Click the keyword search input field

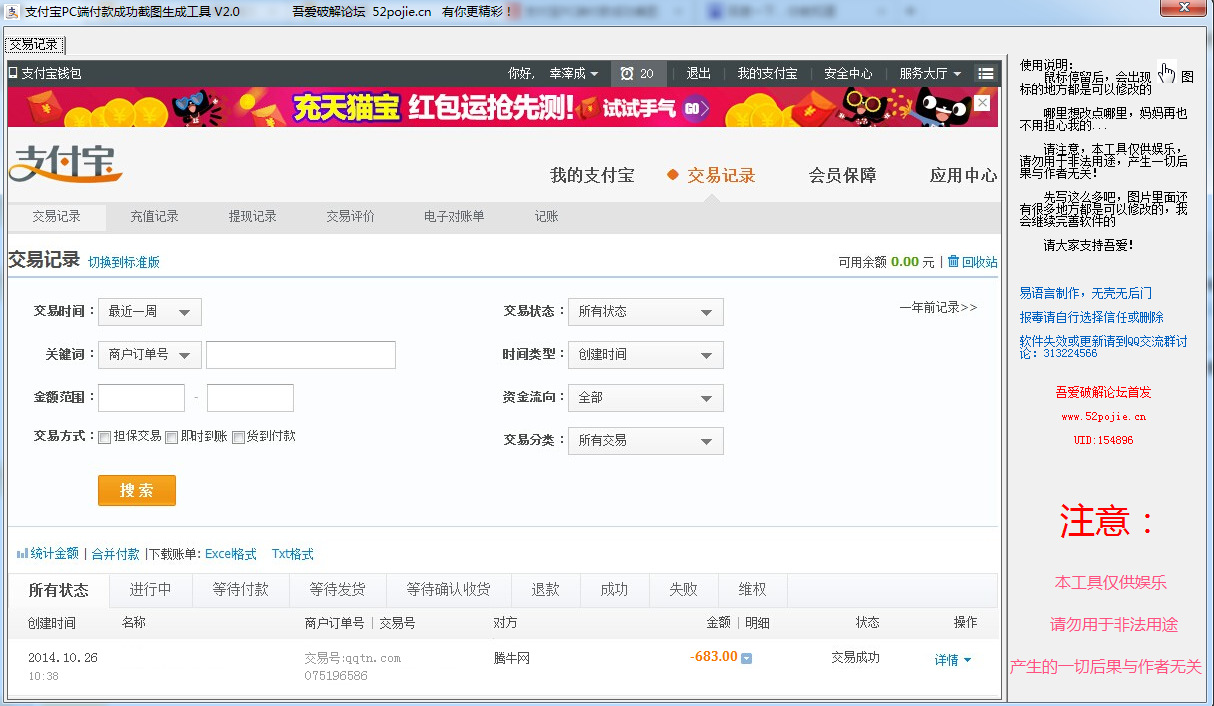tap(299, 354)
